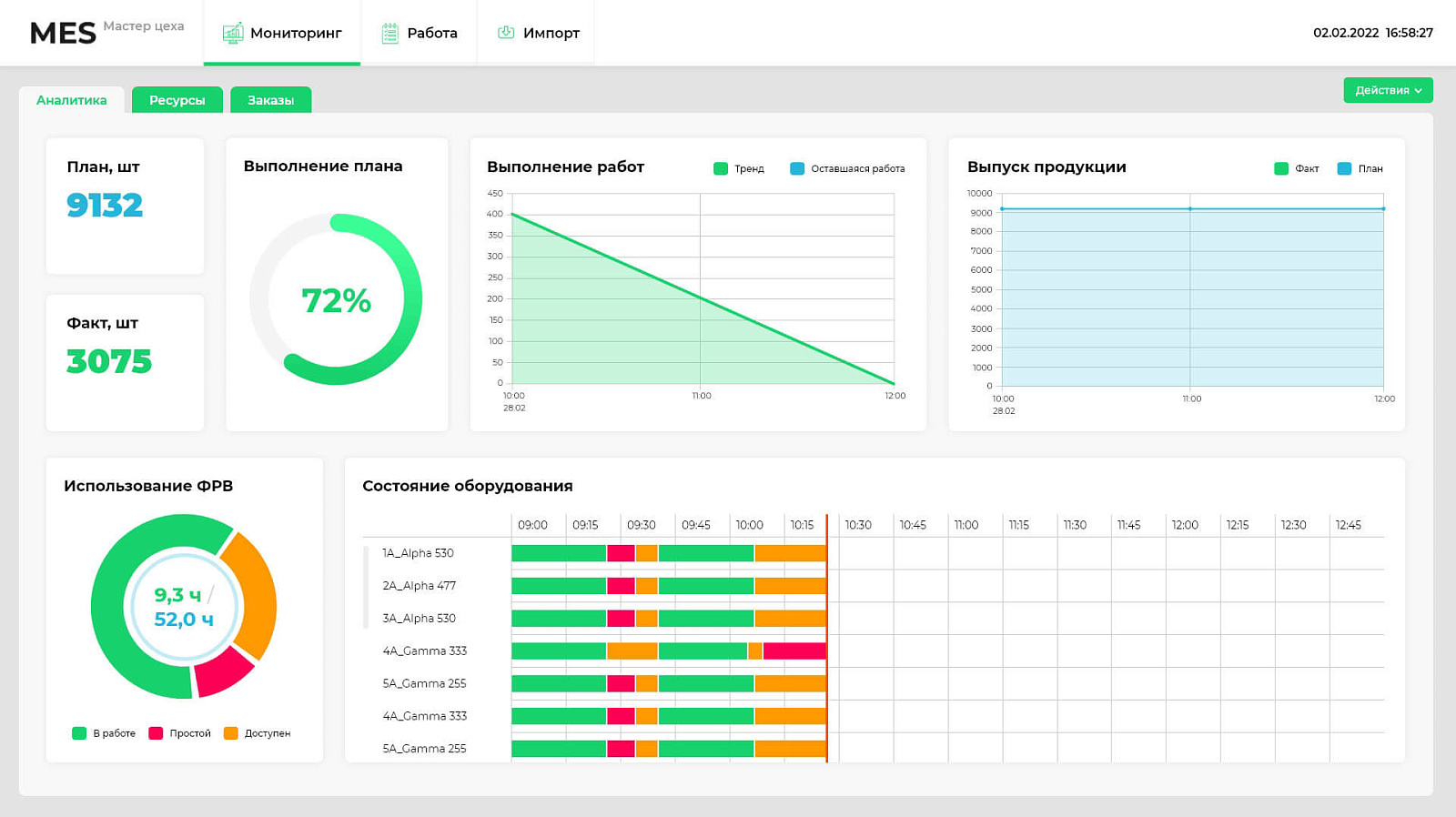This screenshot has width=1456, height=817.
Task: Click the Выполнение работ chart title
Action: [565, 166]
